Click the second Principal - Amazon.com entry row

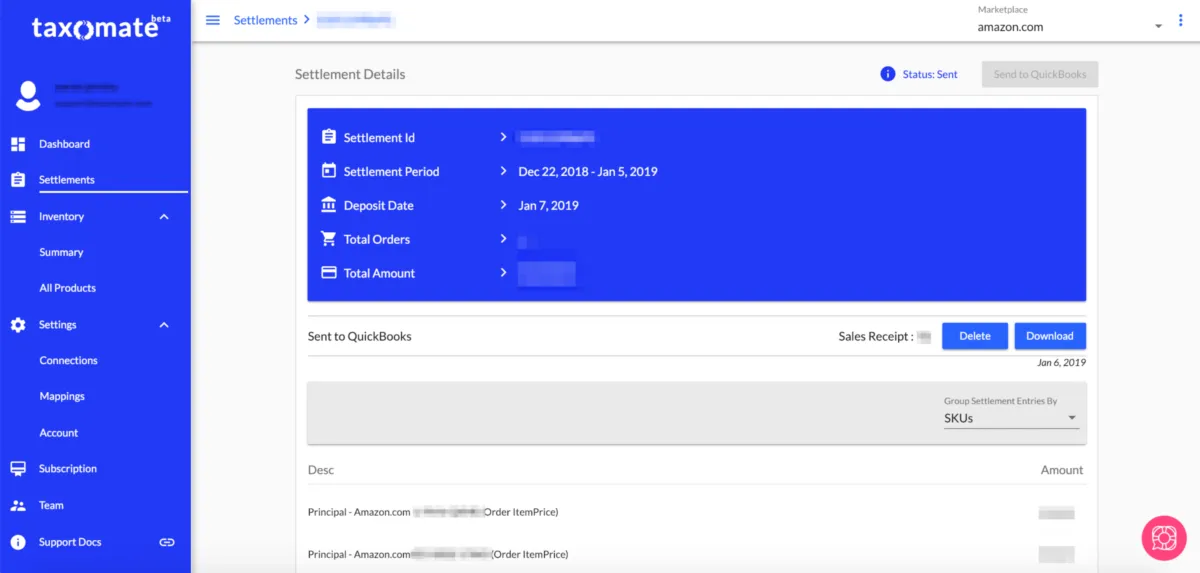pos(696,554)
